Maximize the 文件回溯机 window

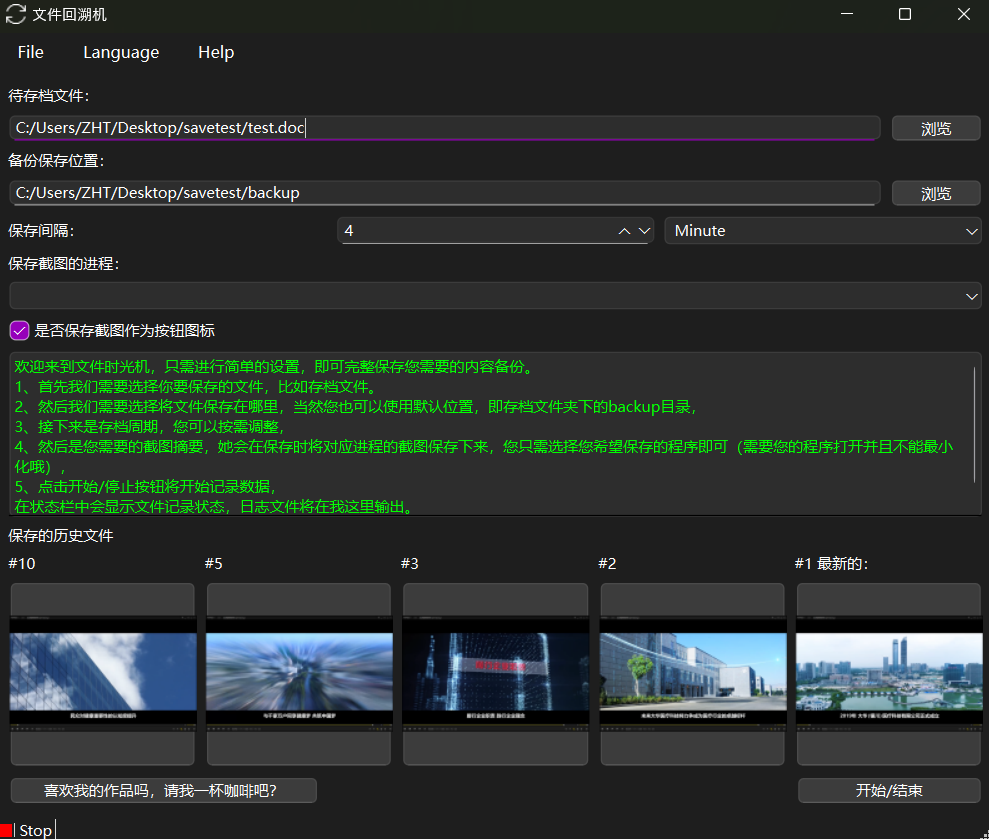[905, 14]
